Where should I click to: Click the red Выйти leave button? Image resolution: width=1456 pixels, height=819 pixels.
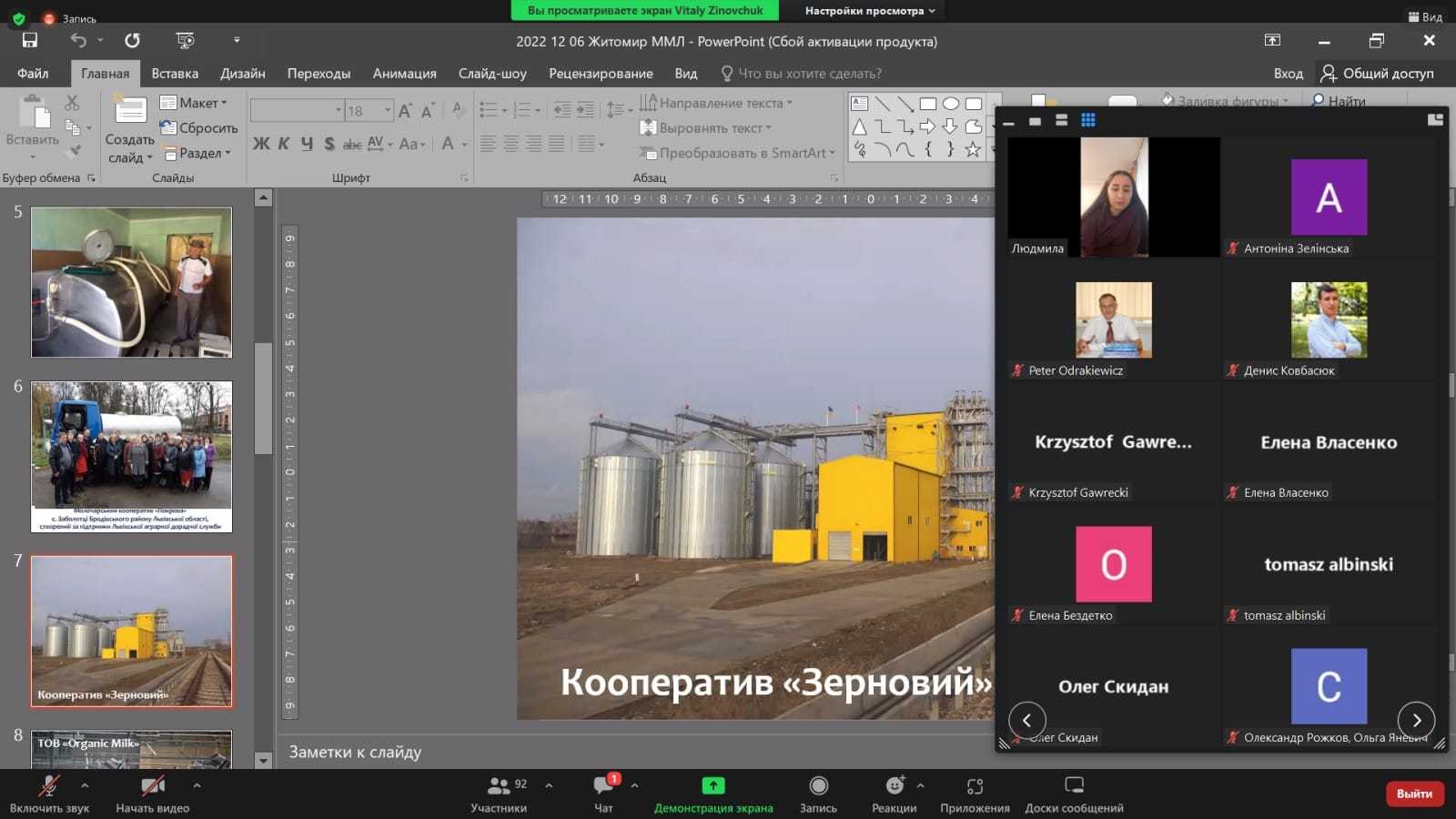1414,794
